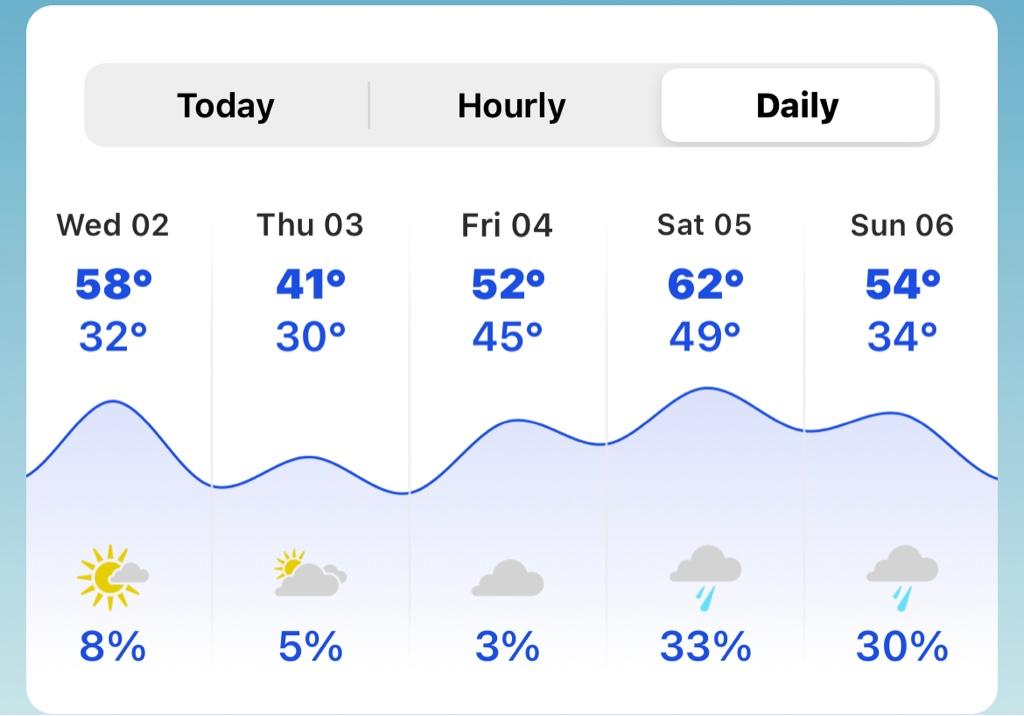Open the Thu 03 day forecast
The height and width of the screenshot is (716, 1024).
(x=310, y=225)
